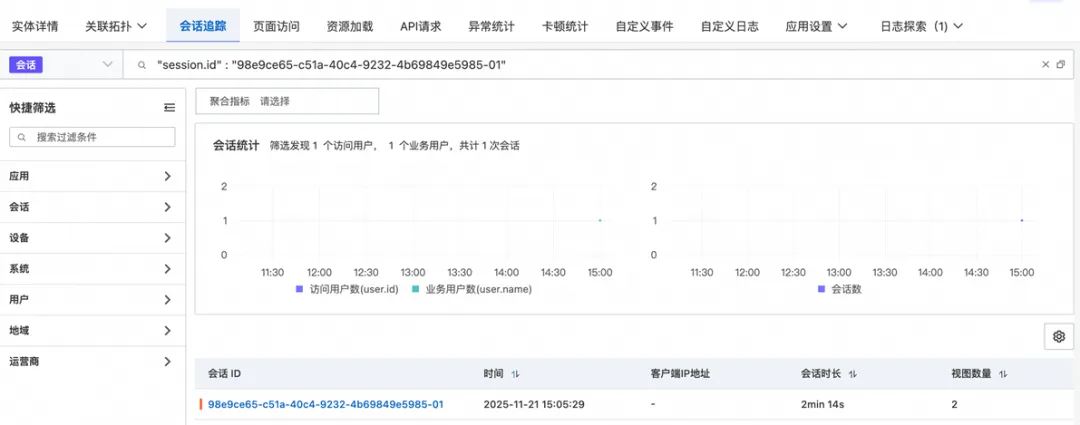Screen dimensions: 1080x425
Task: Sort the table by 时间 column
Action: click(x=515, y=374)
